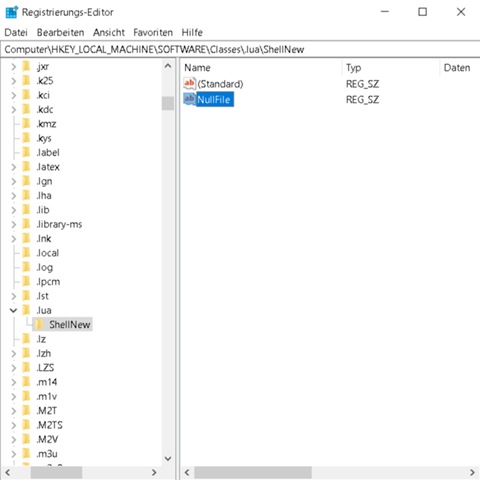Screen dimensions: 480x480
Task: Open the Bearbeiten menu
Action: coord(60,32)
